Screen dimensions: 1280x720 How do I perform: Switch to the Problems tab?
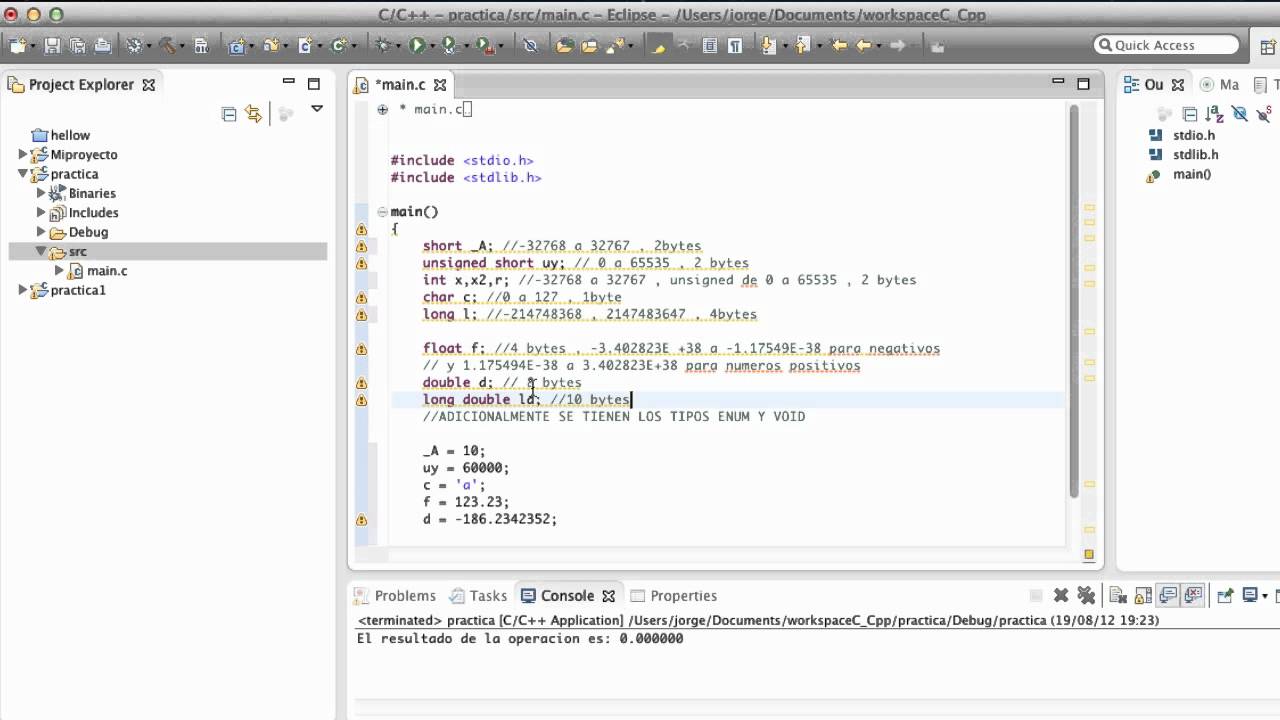(x=395, y=596)
